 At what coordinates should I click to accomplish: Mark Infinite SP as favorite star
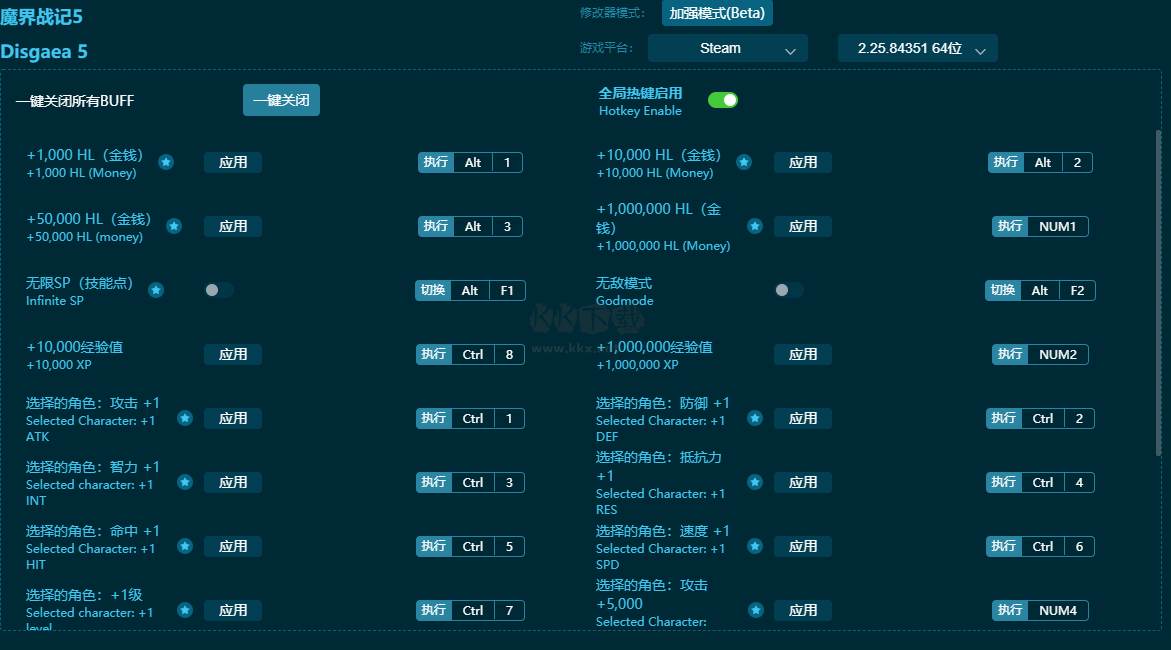pyautogui.click(x=156, y=290)
